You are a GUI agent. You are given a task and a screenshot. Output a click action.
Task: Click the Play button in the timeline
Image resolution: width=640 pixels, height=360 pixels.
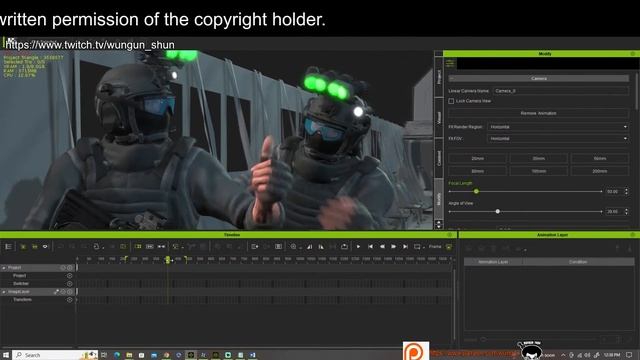click(x=358, y=247)
